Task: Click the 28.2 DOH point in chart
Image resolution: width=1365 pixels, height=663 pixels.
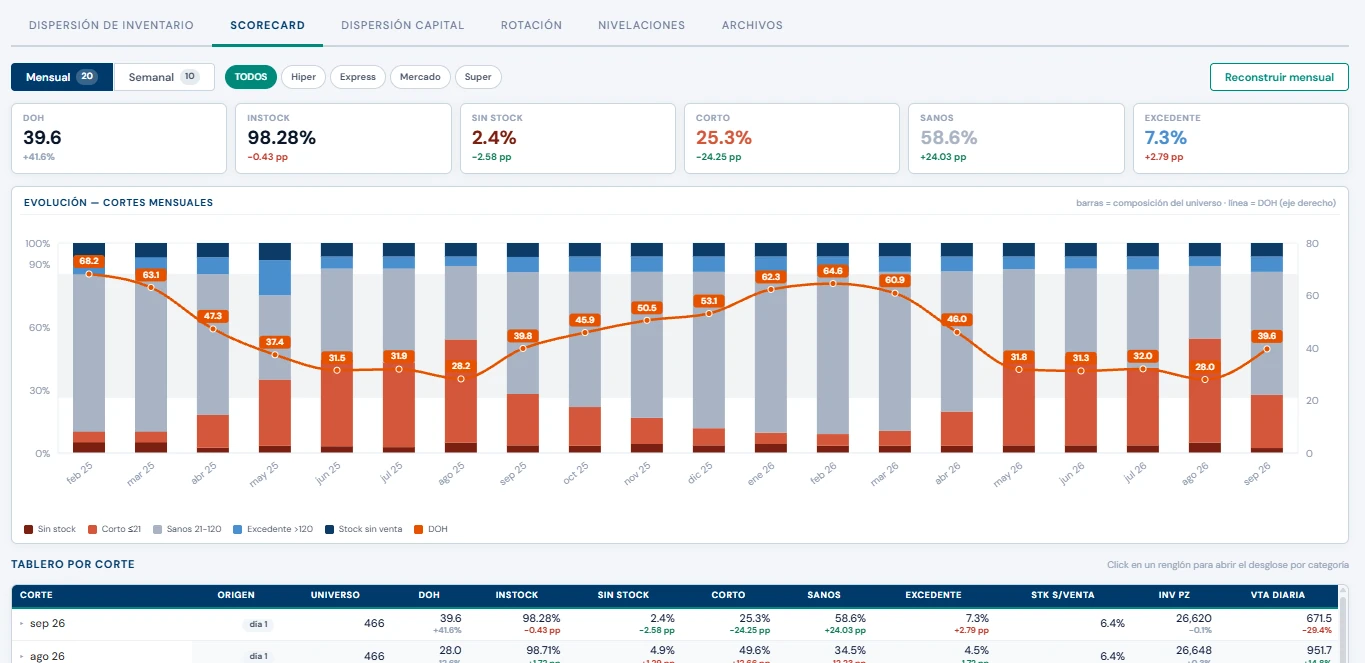Action: (x=461, y=379)
